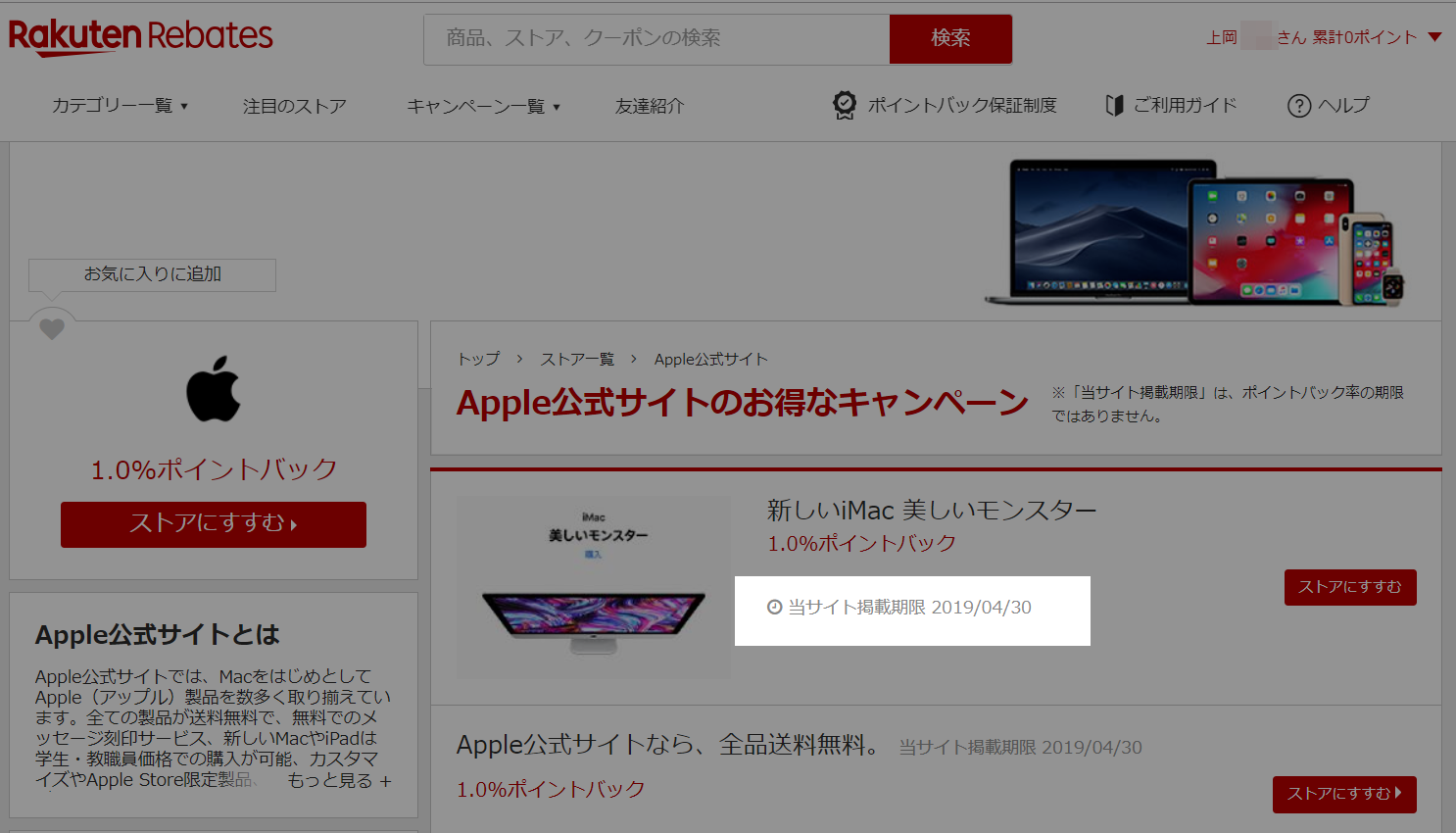Toggle the favorite heart icon
The width and height of the screenshot is (1456, 833).
coord(52,329)
